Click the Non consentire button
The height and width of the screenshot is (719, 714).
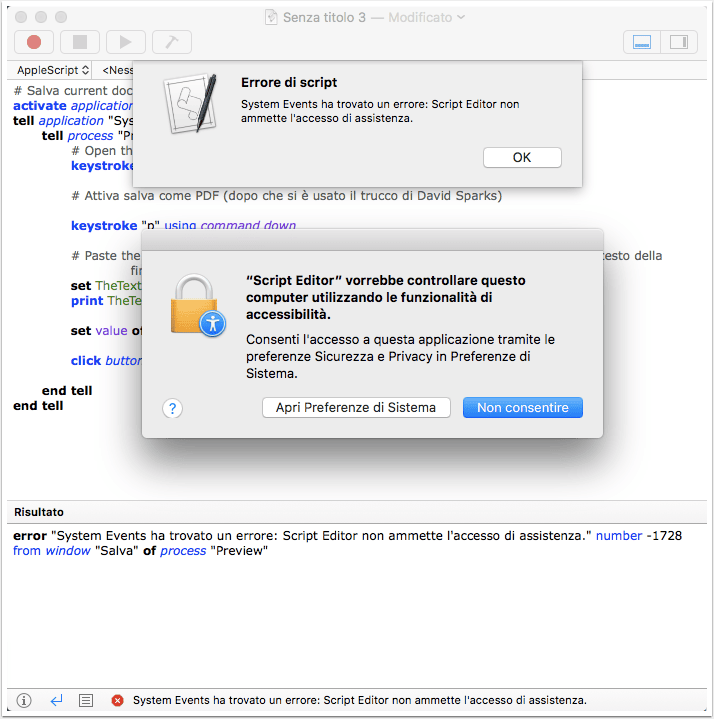(522, 408)
